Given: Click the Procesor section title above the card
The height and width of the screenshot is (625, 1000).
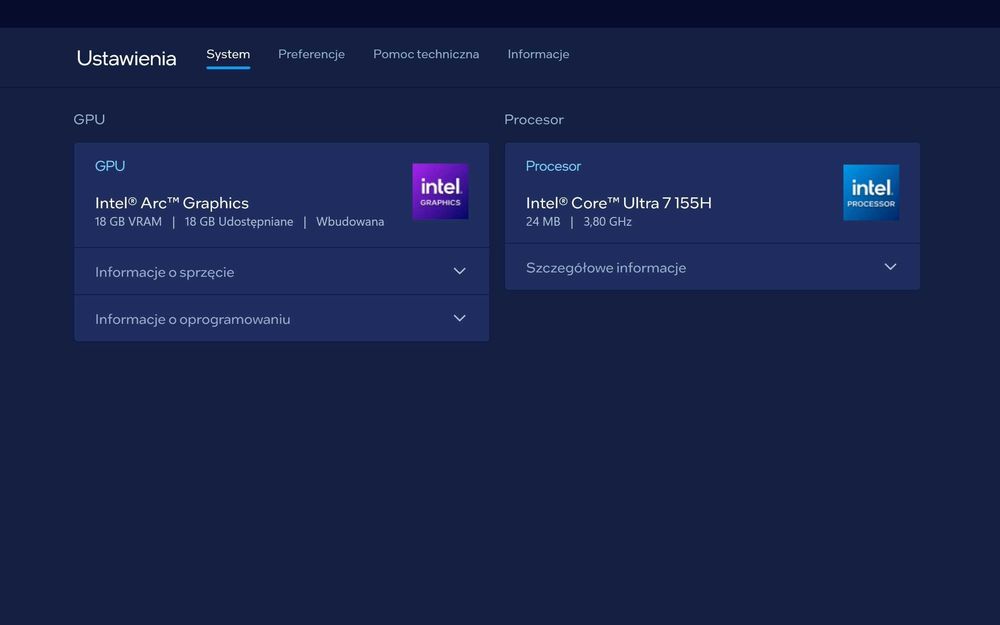Looking at the screenshot, I should [x=534, y=119].
